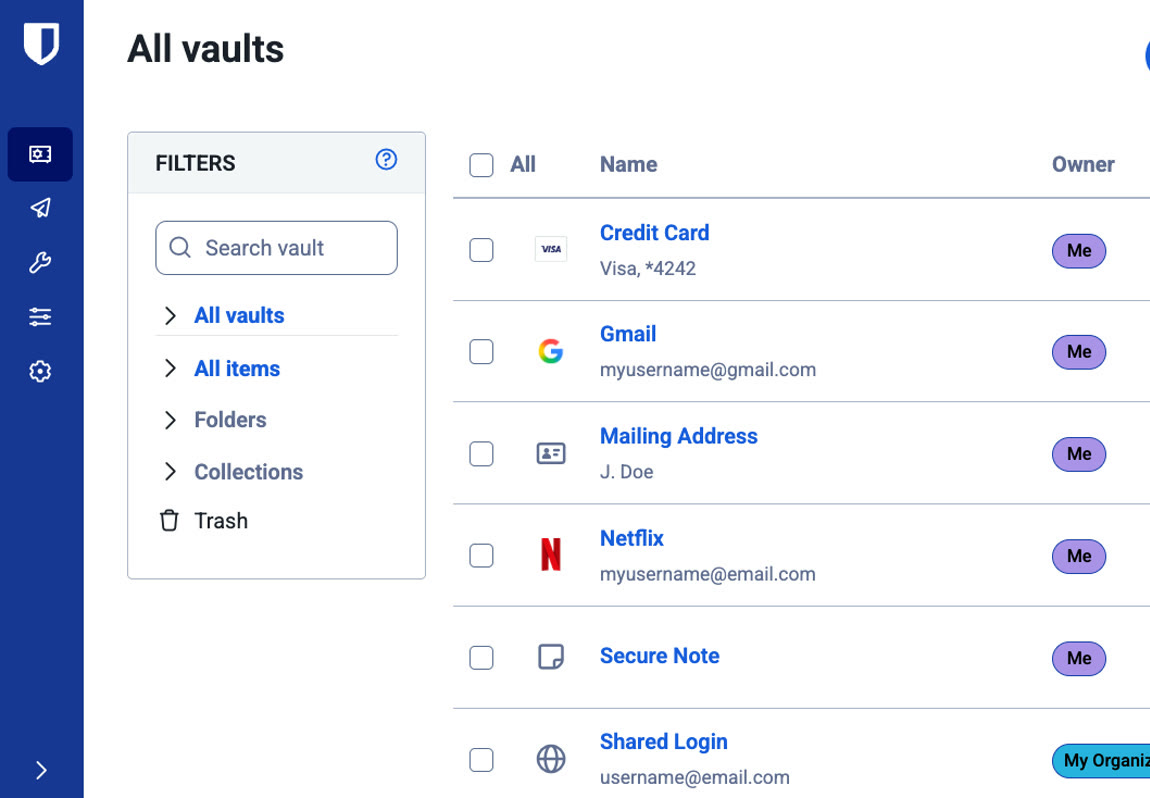Click the Google logo icon for Gmail

click(x=551, y=351)
